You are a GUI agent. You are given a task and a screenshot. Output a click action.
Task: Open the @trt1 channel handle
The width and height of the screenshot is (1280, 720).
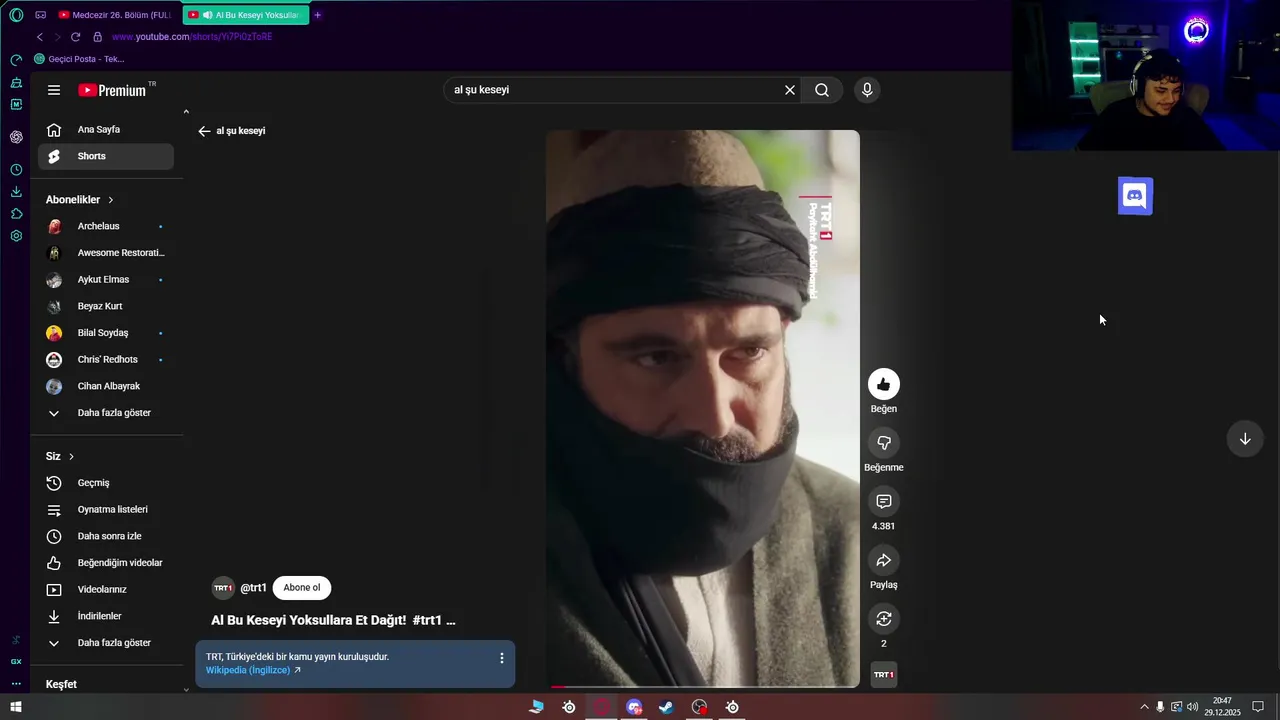253,588
